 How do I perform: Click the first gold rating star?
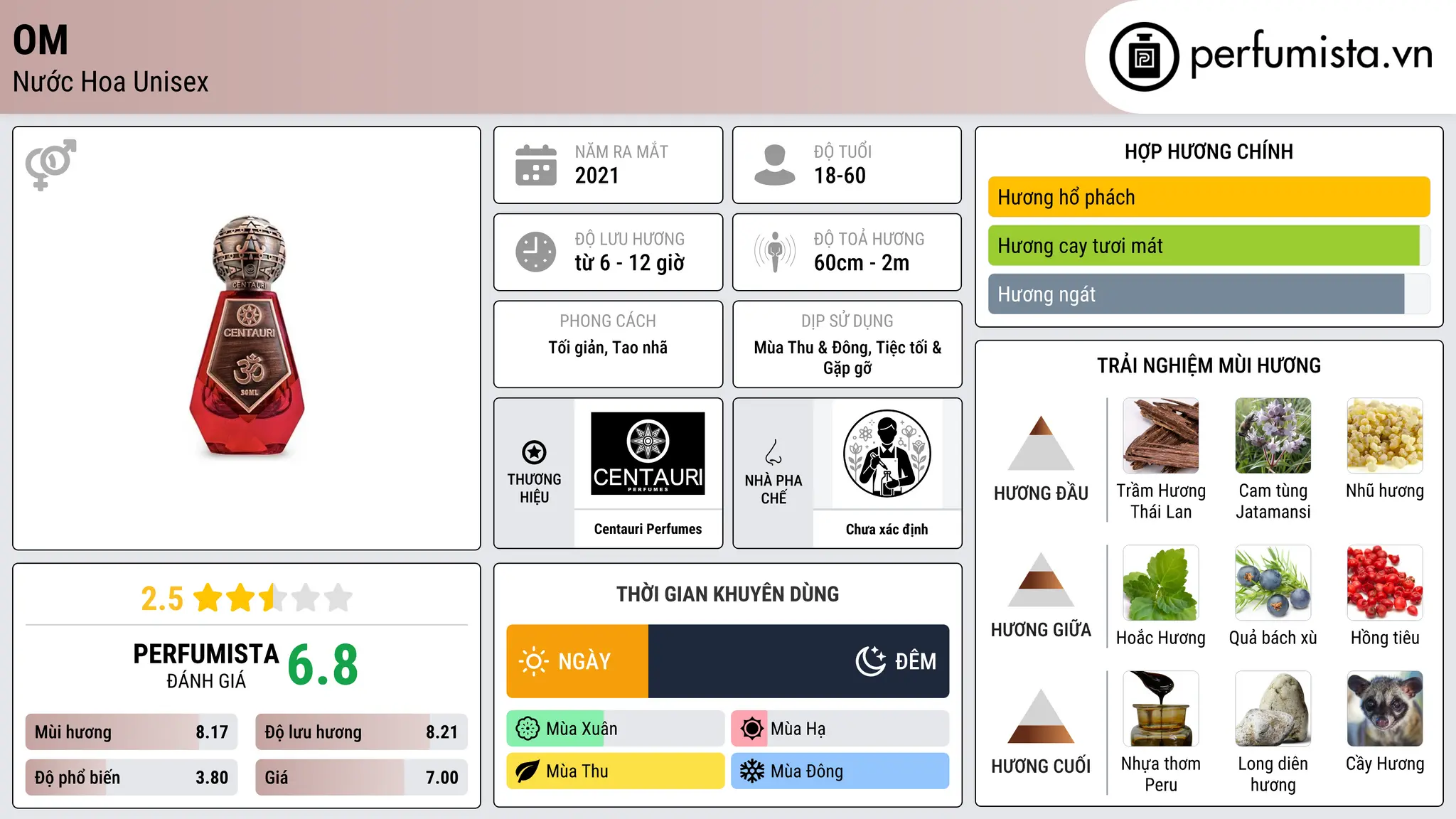click(208, 597)
